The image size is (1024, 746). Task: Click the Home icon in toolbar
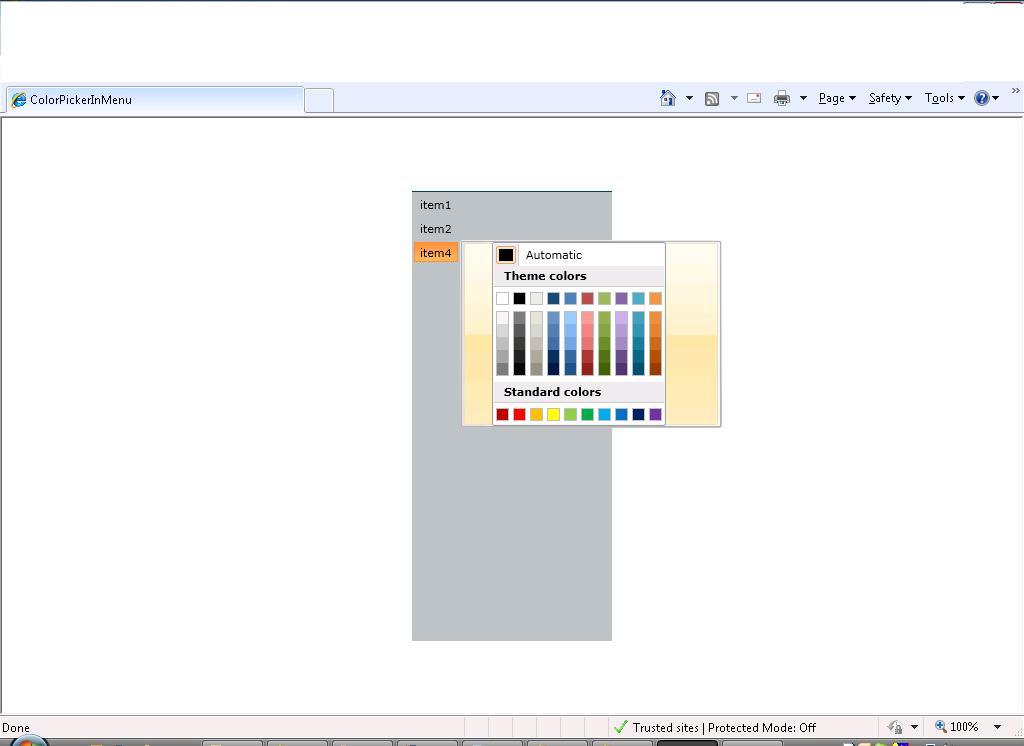click(667, 98)
